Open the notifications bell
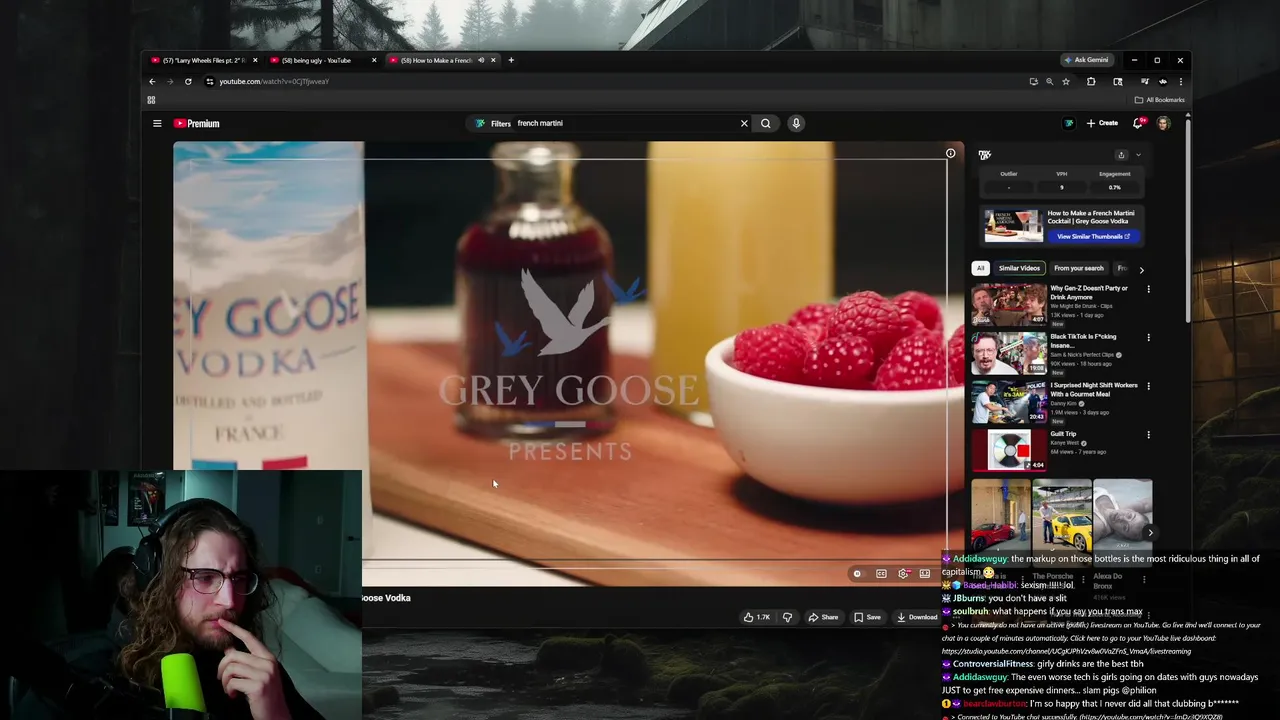1280x720 pixels. (1138, 123)
